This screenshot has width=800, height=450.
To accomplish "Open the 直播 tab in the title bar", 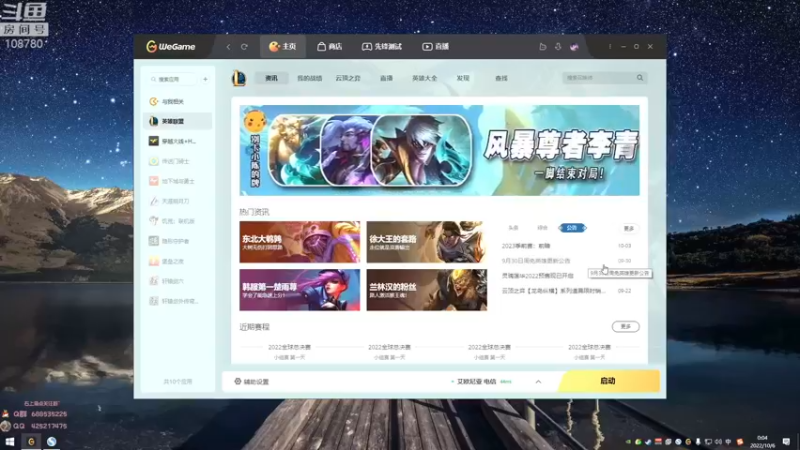I will pyautogui.click(x=435, y=46).
